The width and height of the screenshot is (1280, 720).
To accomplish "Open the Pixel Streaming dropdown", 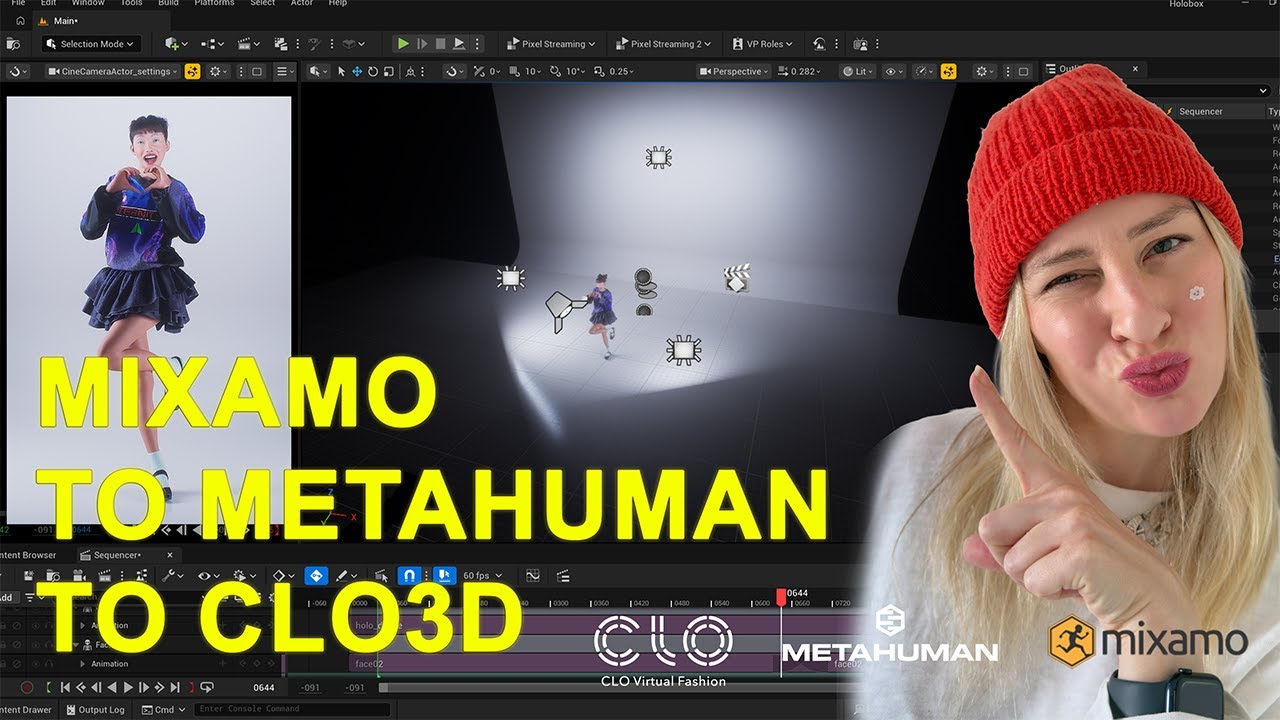I will 551,44.
